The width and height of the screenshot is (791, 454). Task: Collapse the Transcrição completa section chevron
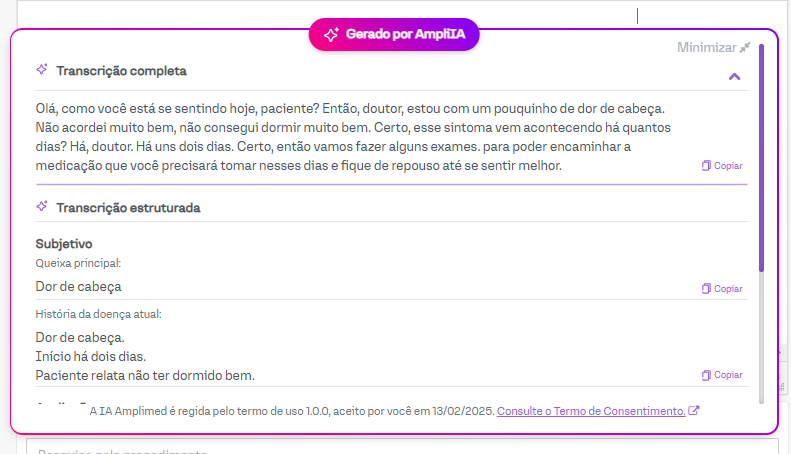coord(735,76)
